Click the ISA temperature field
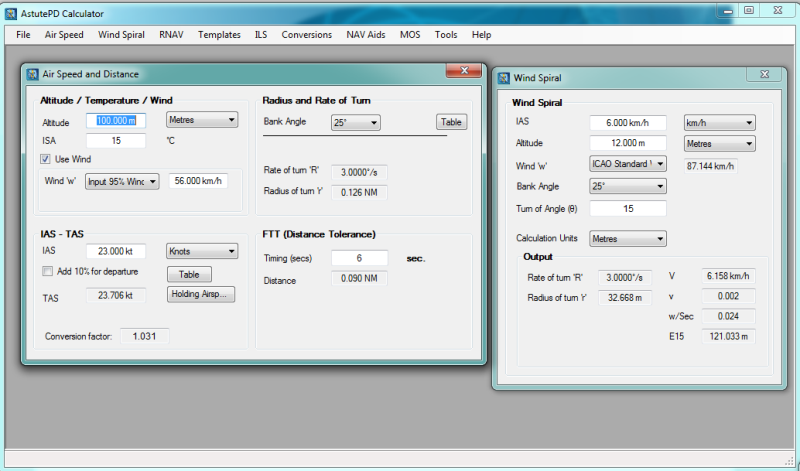 point(116,141)
